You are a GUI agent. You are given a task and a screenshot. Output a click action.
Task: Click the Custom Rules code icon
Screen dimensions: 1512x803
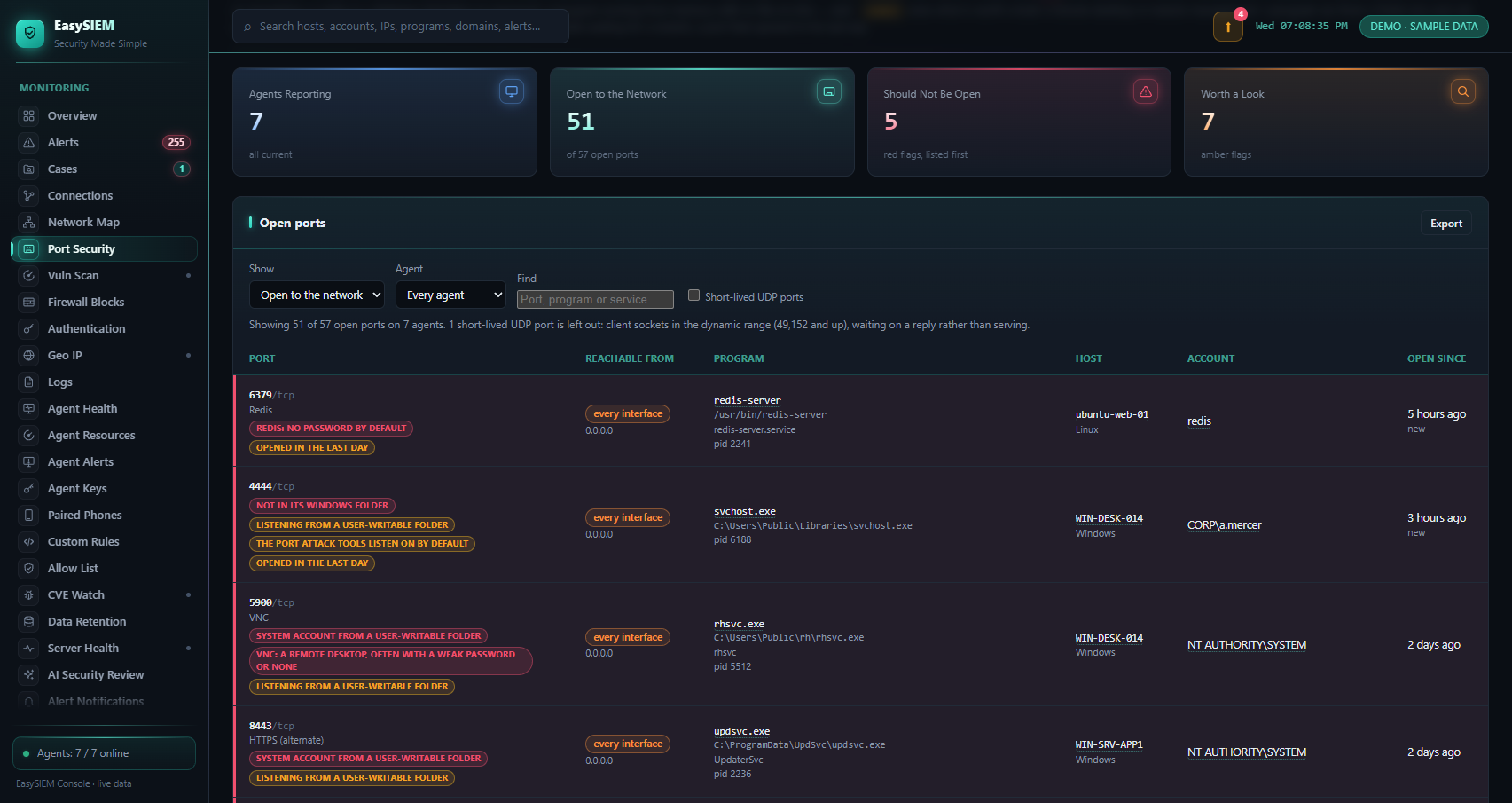[29, 542]
